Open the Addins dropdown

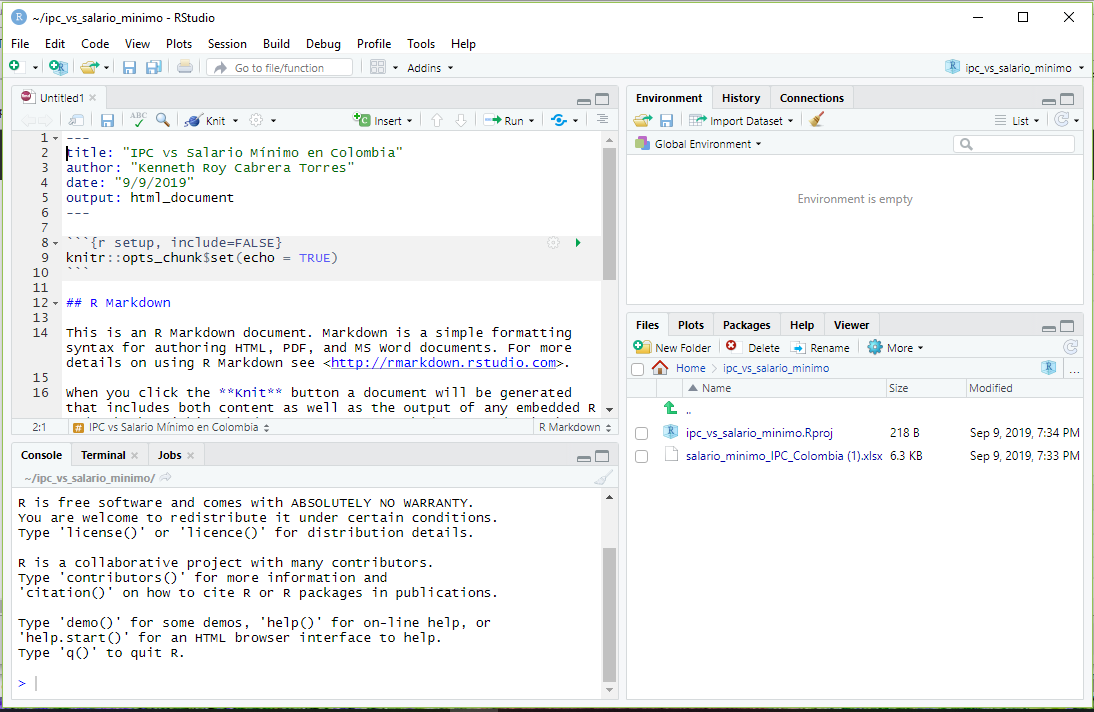[430, 68]
